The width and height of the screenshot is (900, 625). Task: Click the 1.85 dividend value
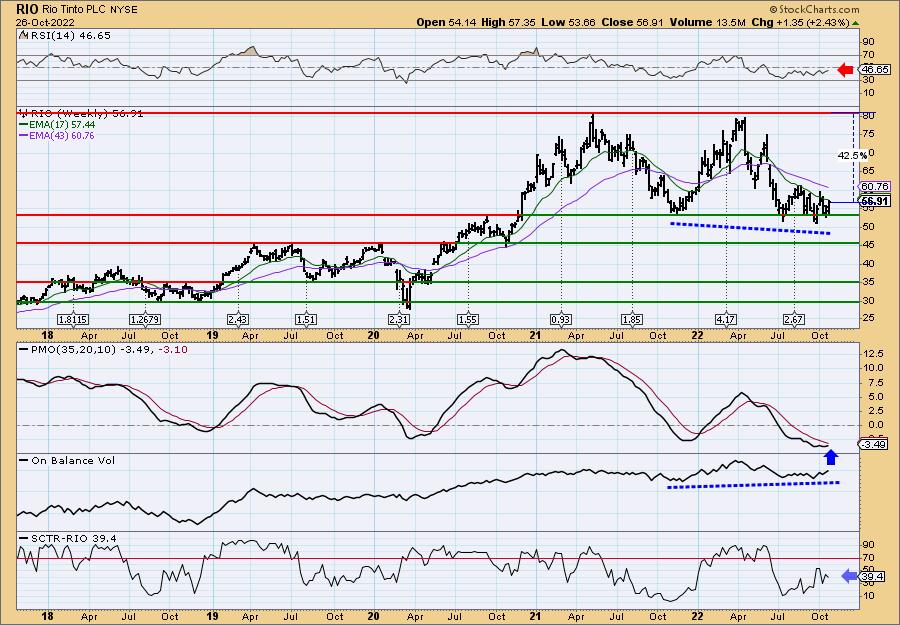click(x=632, y=319)
